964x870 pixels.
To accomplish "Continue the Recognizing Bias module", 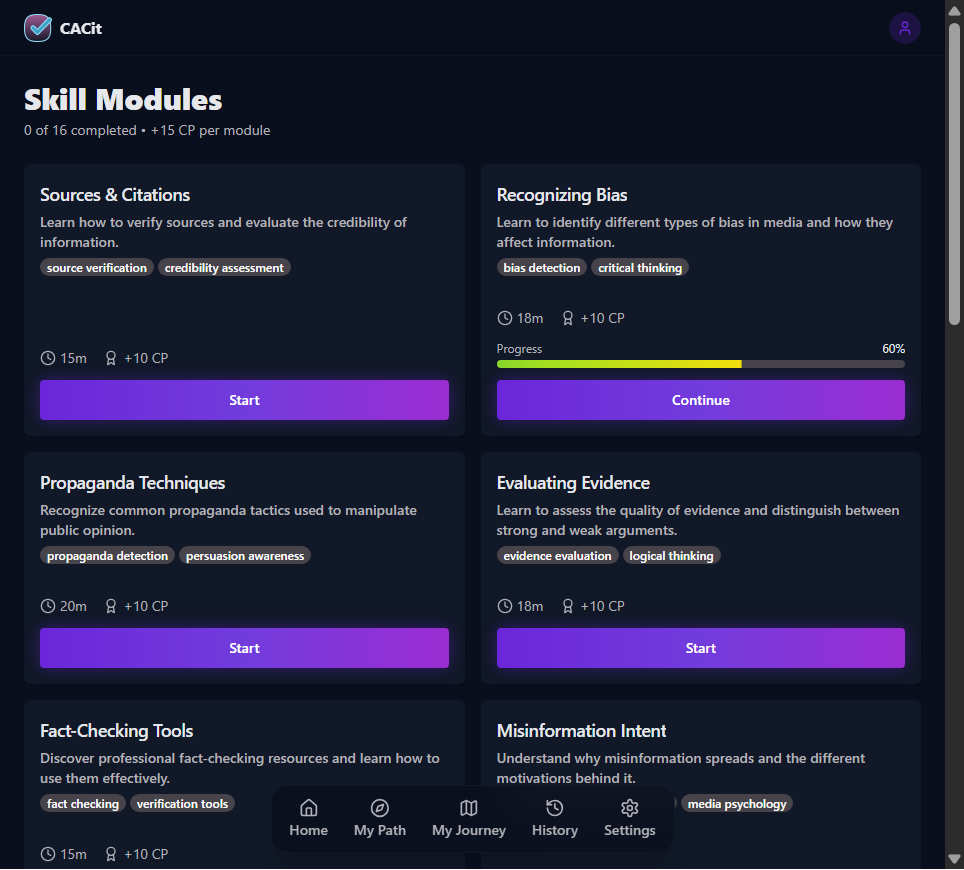I will tap(700, 400).
